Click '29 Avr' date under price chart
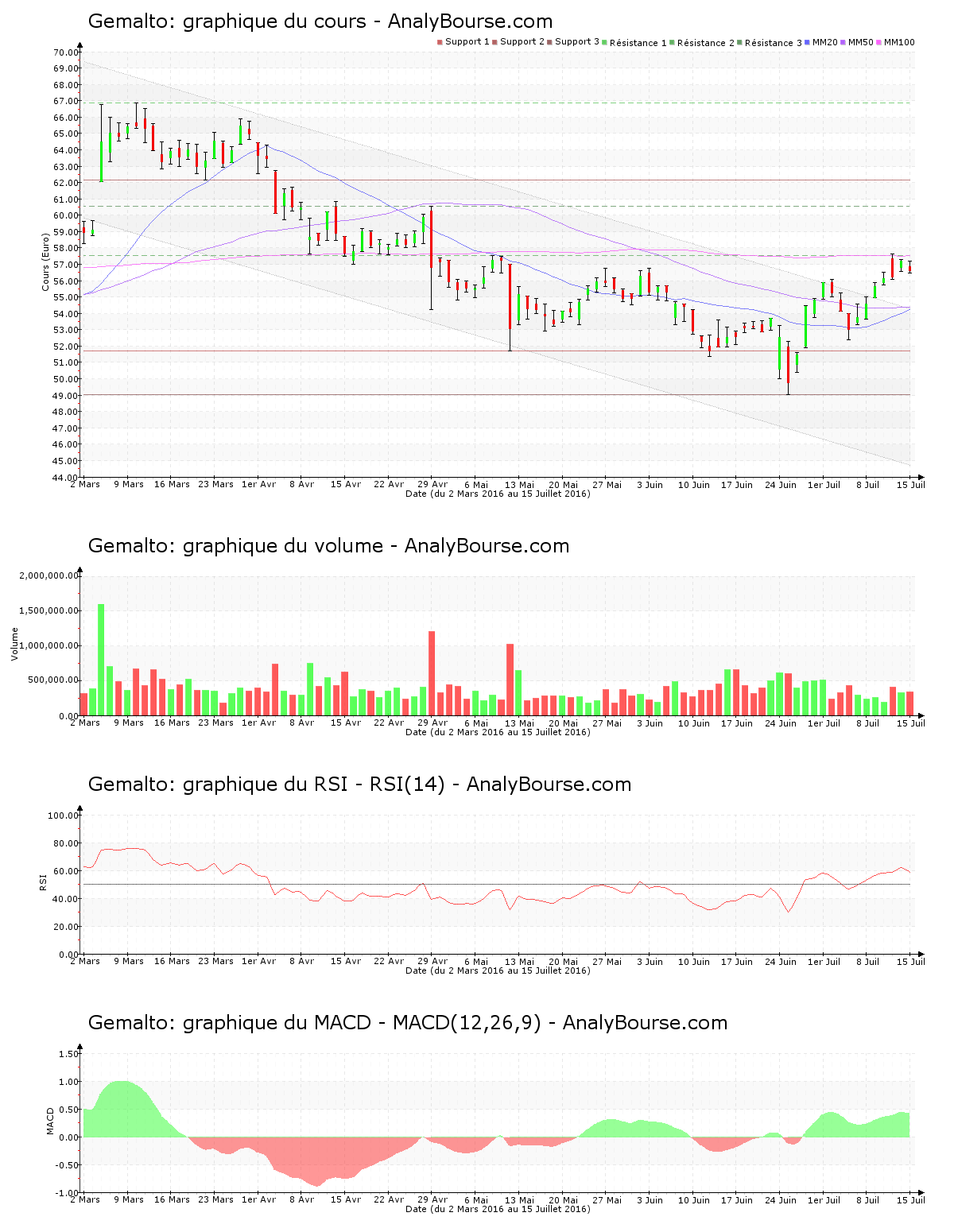Screen dimensions: 954x1232 (x=432, y=484)
